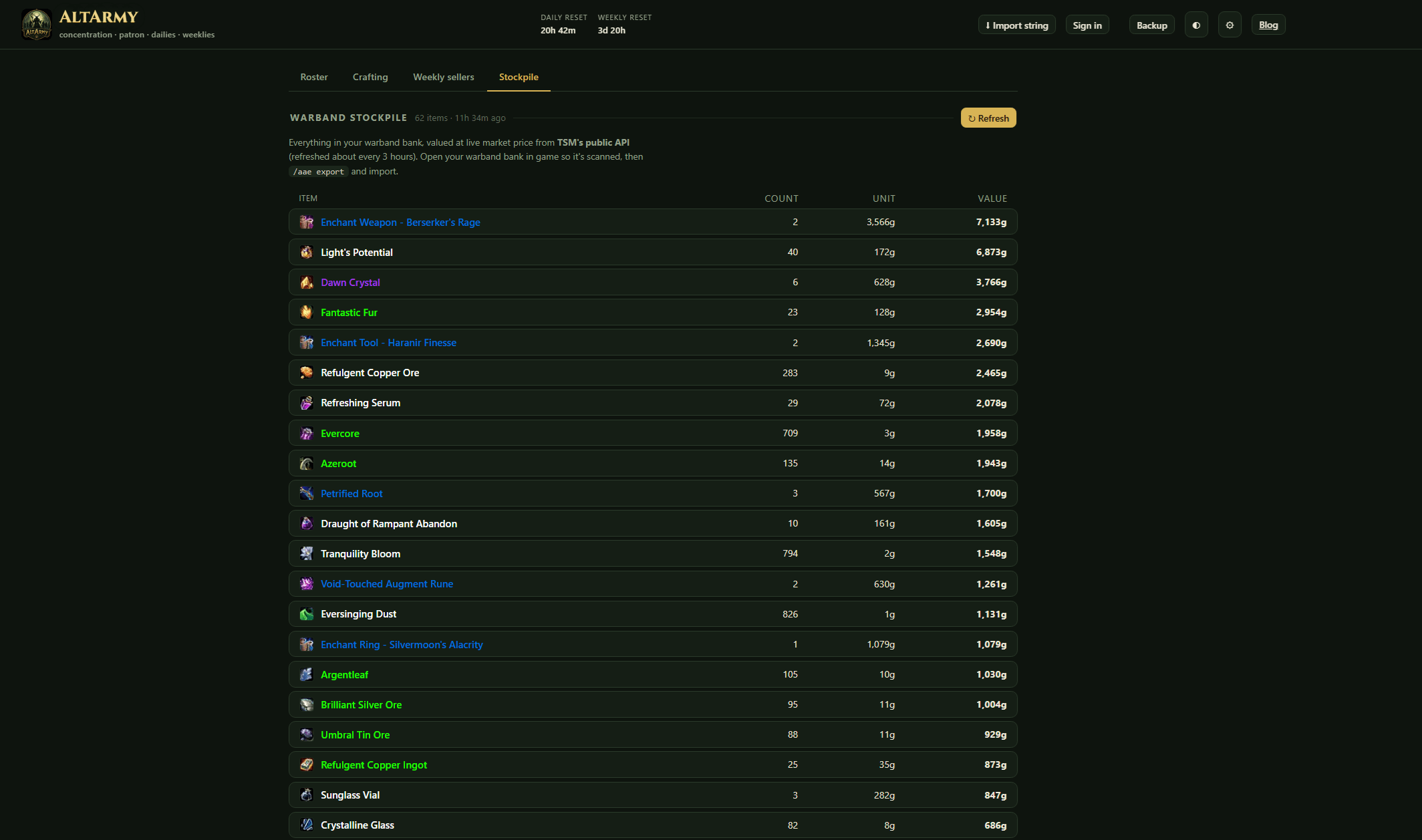Click the Refulgent Copper Ore item icon
Viewport: 1422px width, 840px height.
click(x=307, y=373)
